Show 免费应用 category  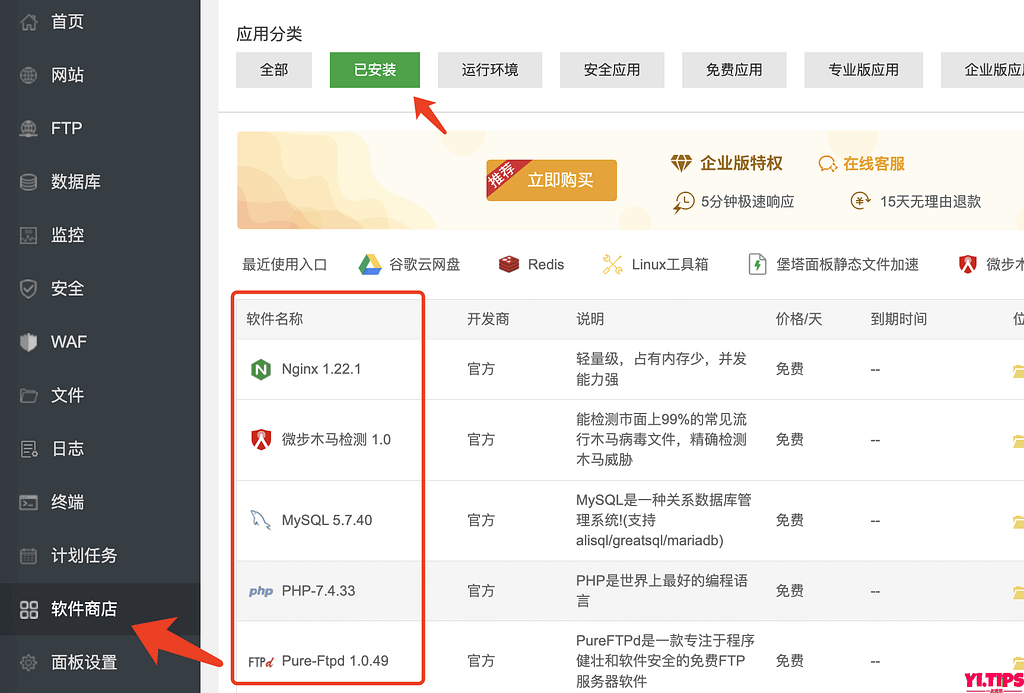coord(734,70)
